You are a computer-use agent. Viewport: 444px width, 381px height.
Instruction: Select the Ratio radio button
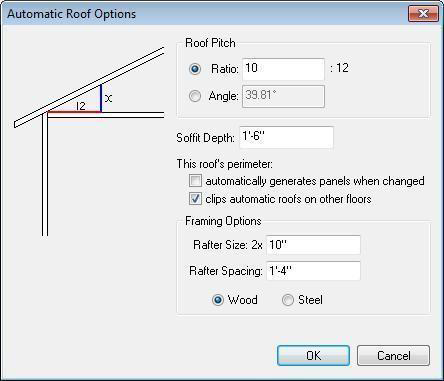pos(195,69)
